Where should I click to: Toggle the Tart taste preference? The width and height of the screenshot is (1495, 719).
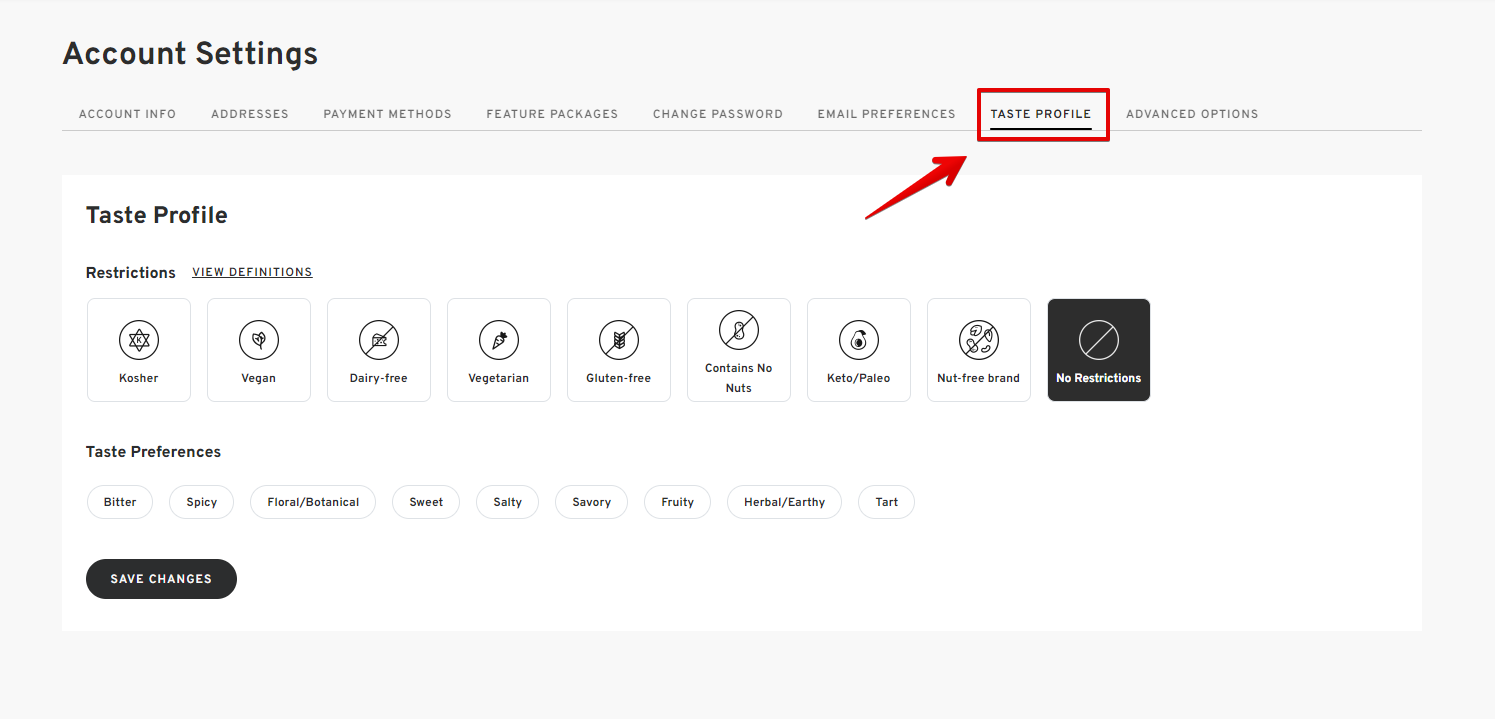click(887, 502)
